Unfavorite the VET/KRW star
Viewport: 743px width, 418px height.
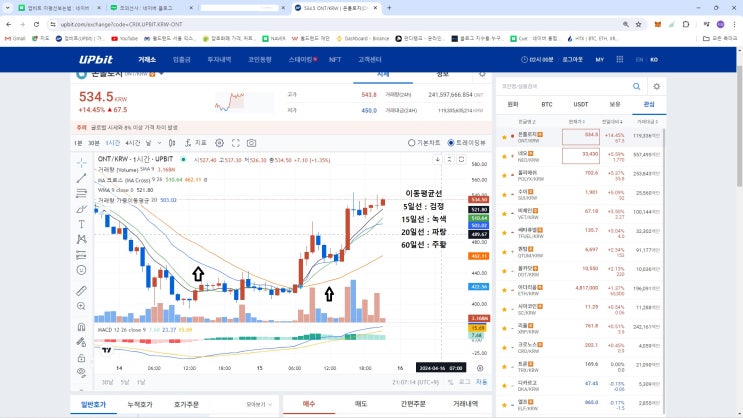[x=504, y=214]
